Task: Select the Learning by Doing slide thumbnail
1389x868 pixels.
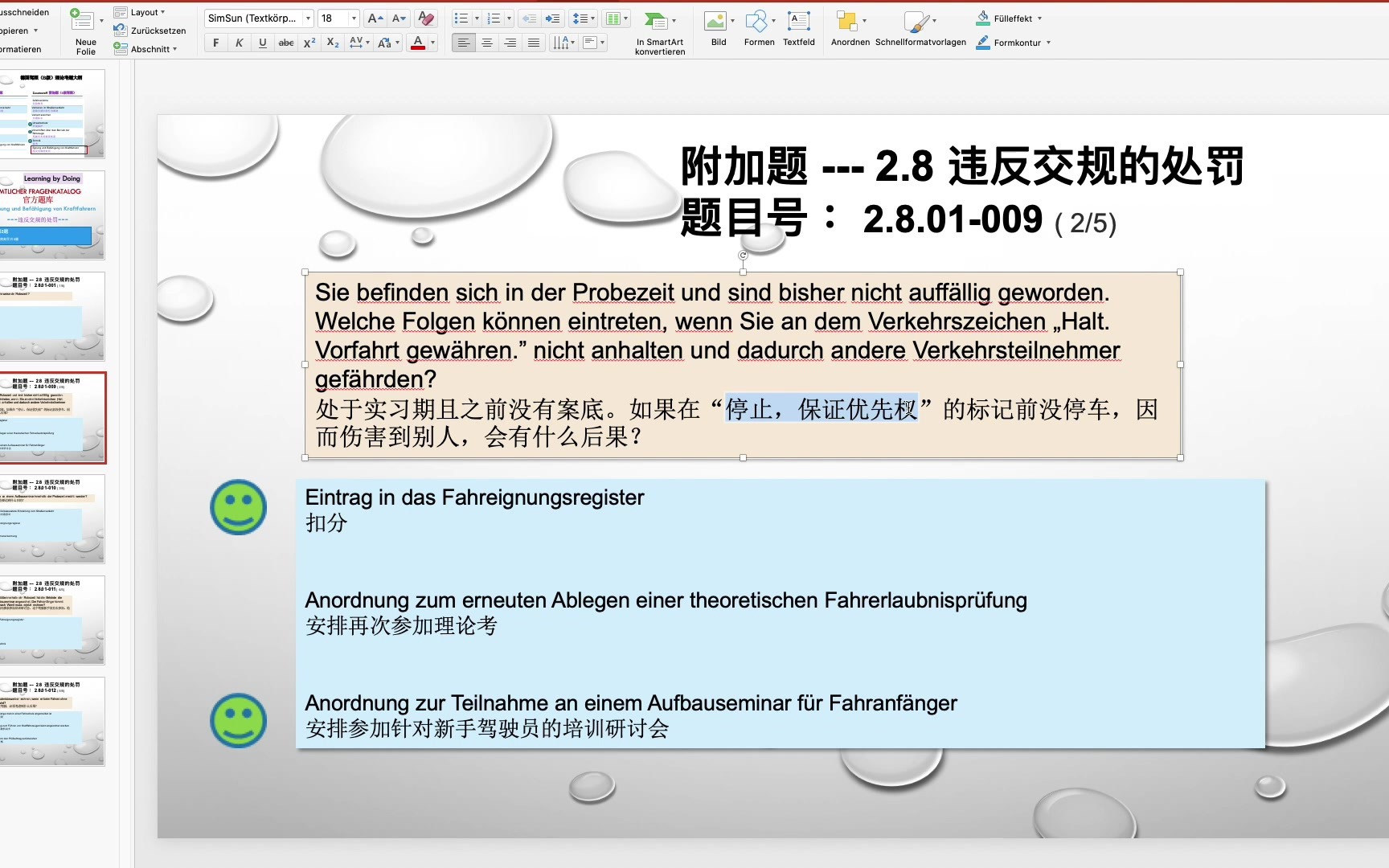Action: pos(52,215)
